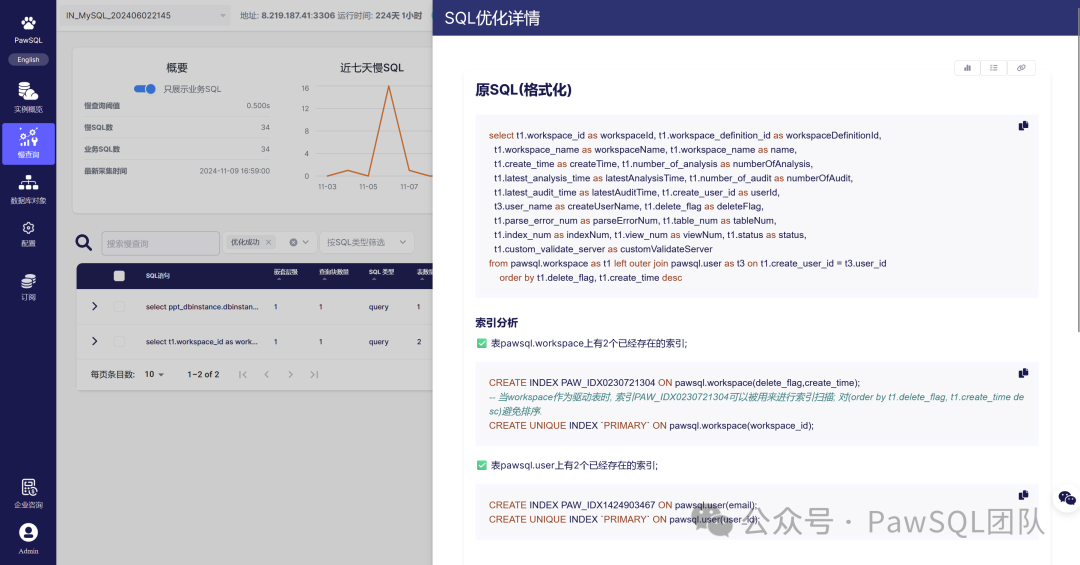Click the 11-05 point on the chart
This screenshot has height=565, width=1080.
(x=368, y=175)
